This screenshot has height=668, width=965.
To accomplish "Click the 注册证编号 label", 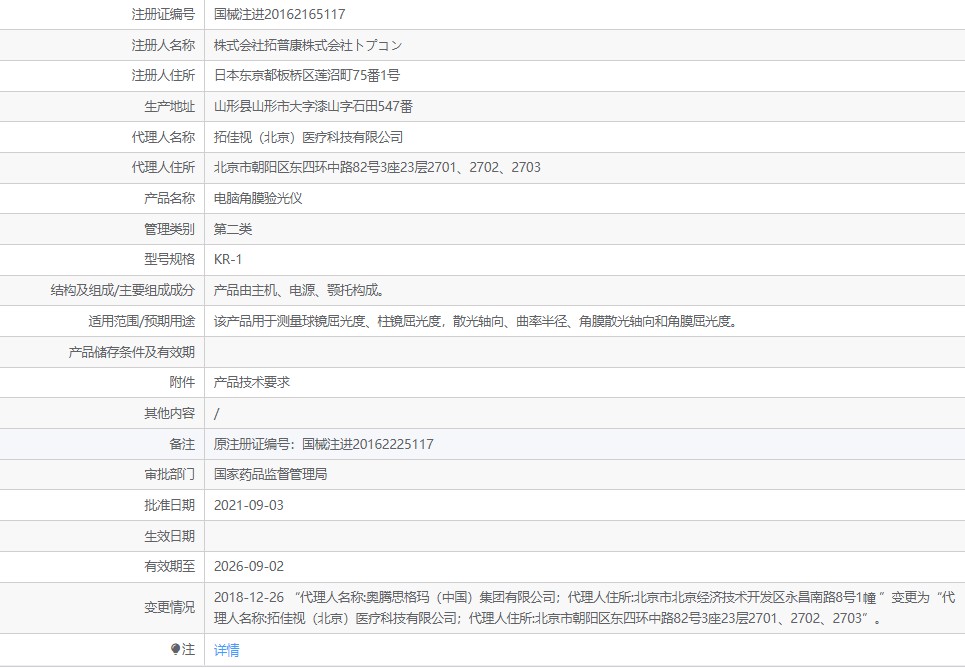I will 163,14.
